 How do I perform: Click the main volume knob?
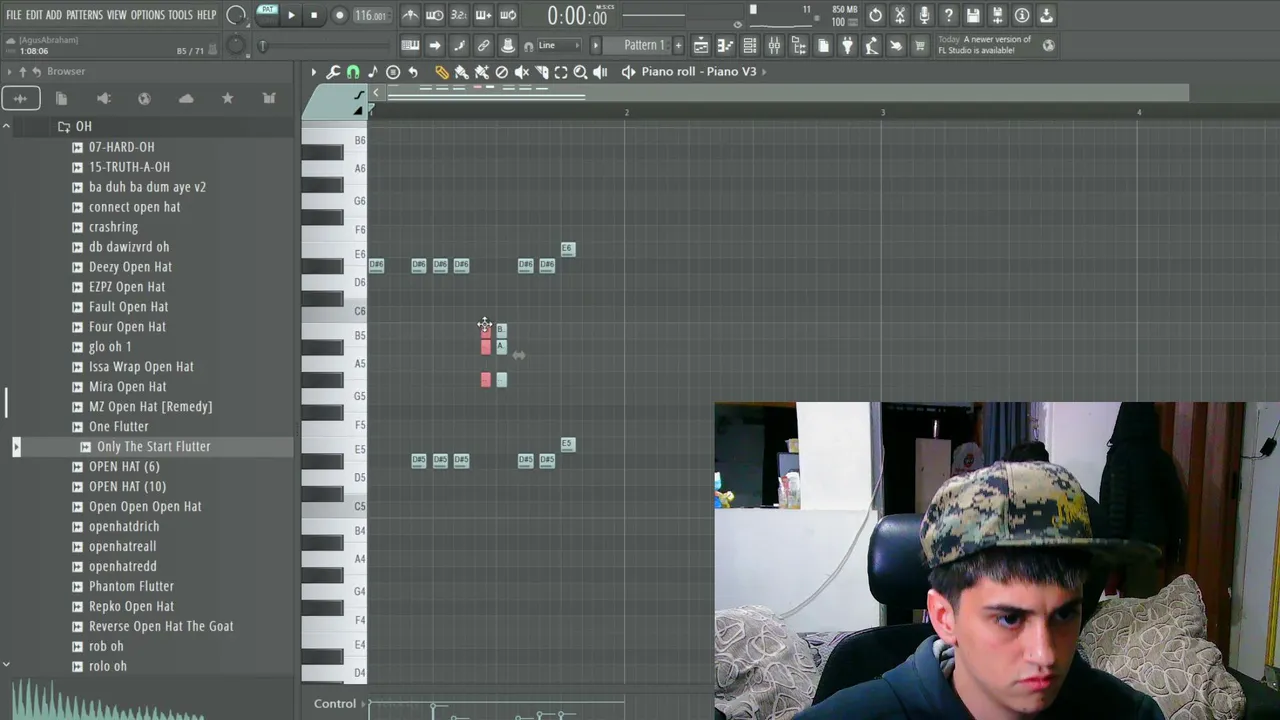(236, 15)
